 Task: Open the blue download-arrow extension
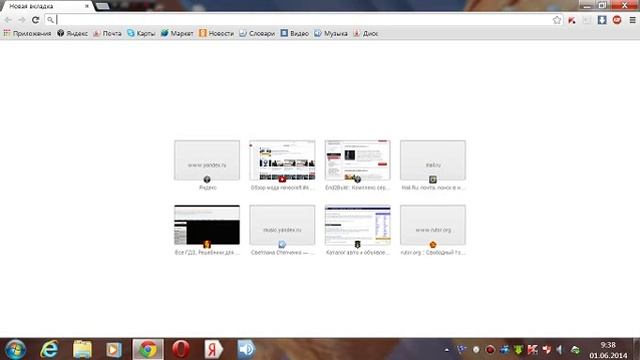click(602, 20)
